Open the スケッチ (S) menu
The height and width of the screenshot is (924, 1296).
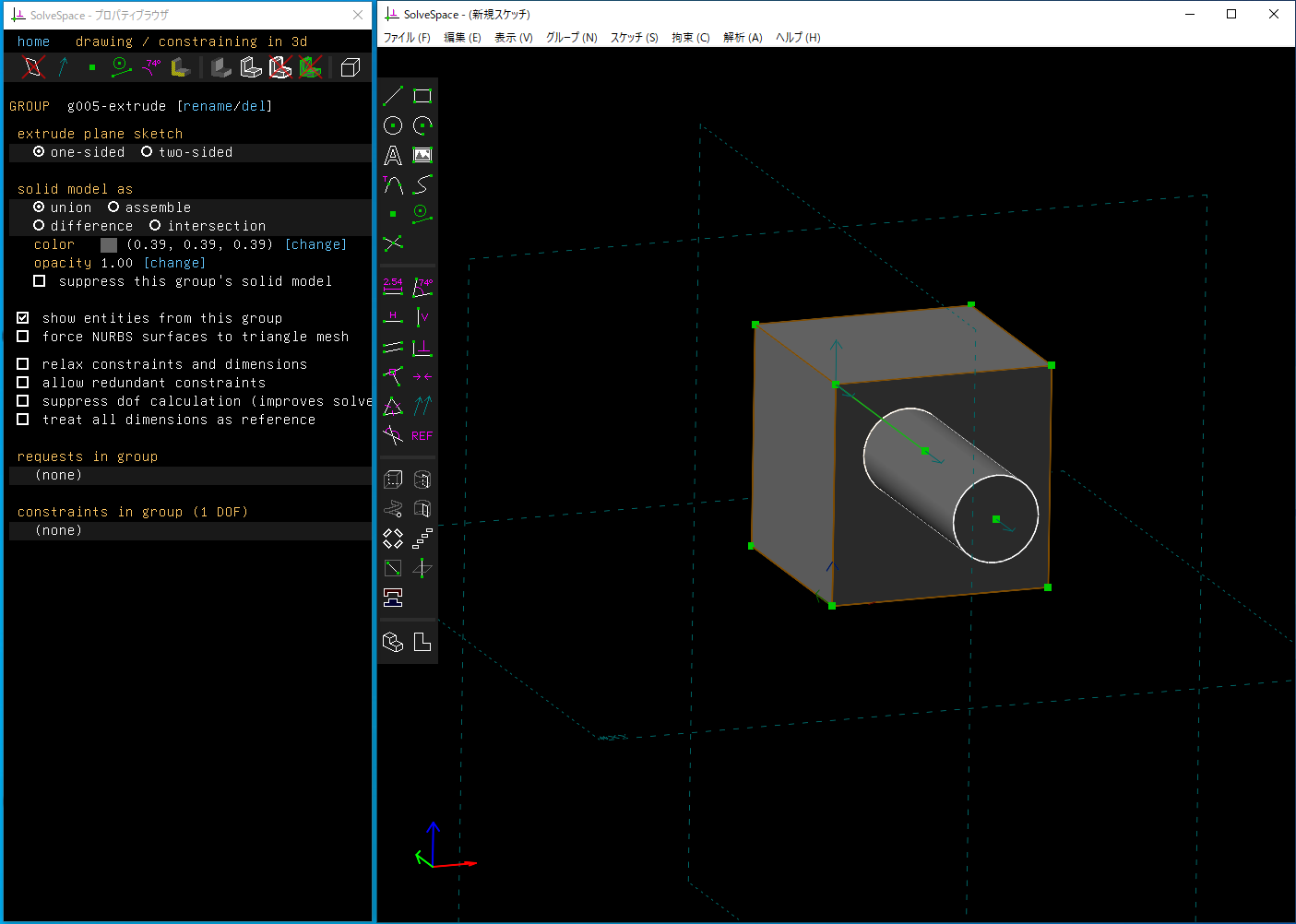tap(634, 38)
